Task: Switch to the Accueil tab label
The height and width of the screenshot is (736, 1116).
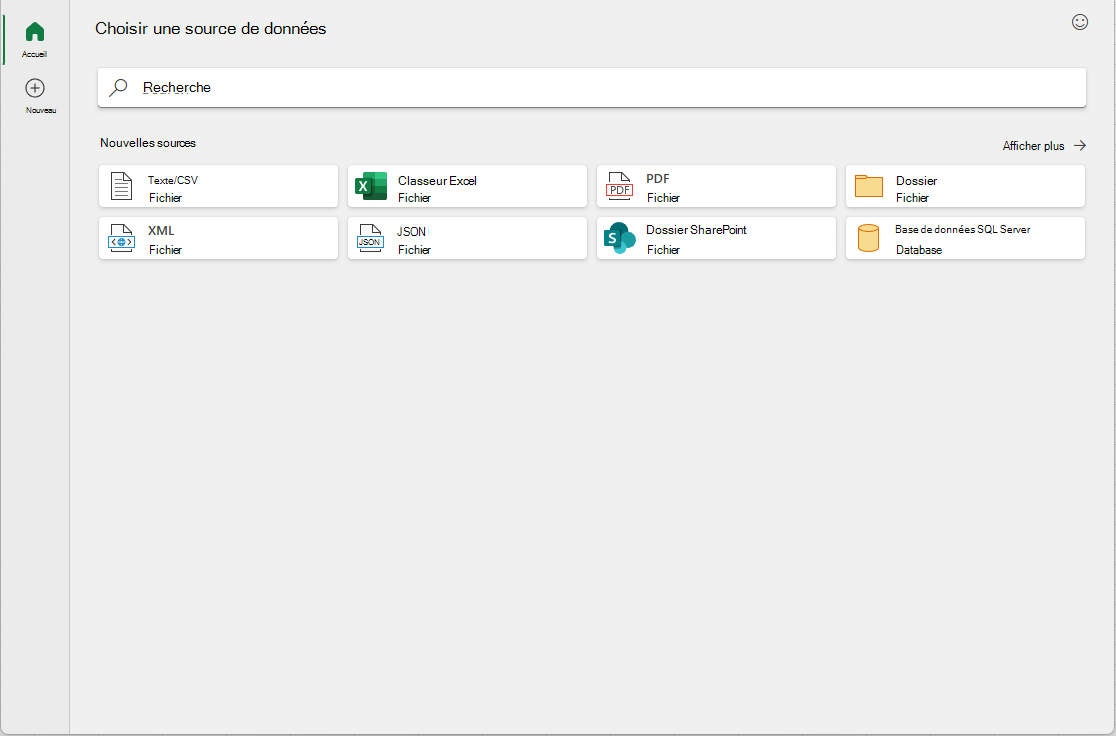Action: pyautogui.click(x=34, y=54)
